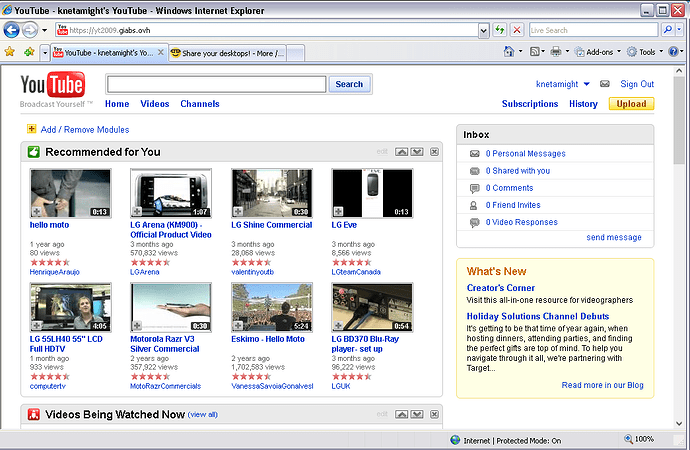Image resolution: width=690 pixels, height=450 pixels.
Task: Move Recommended for You module up
Action: 401,152
